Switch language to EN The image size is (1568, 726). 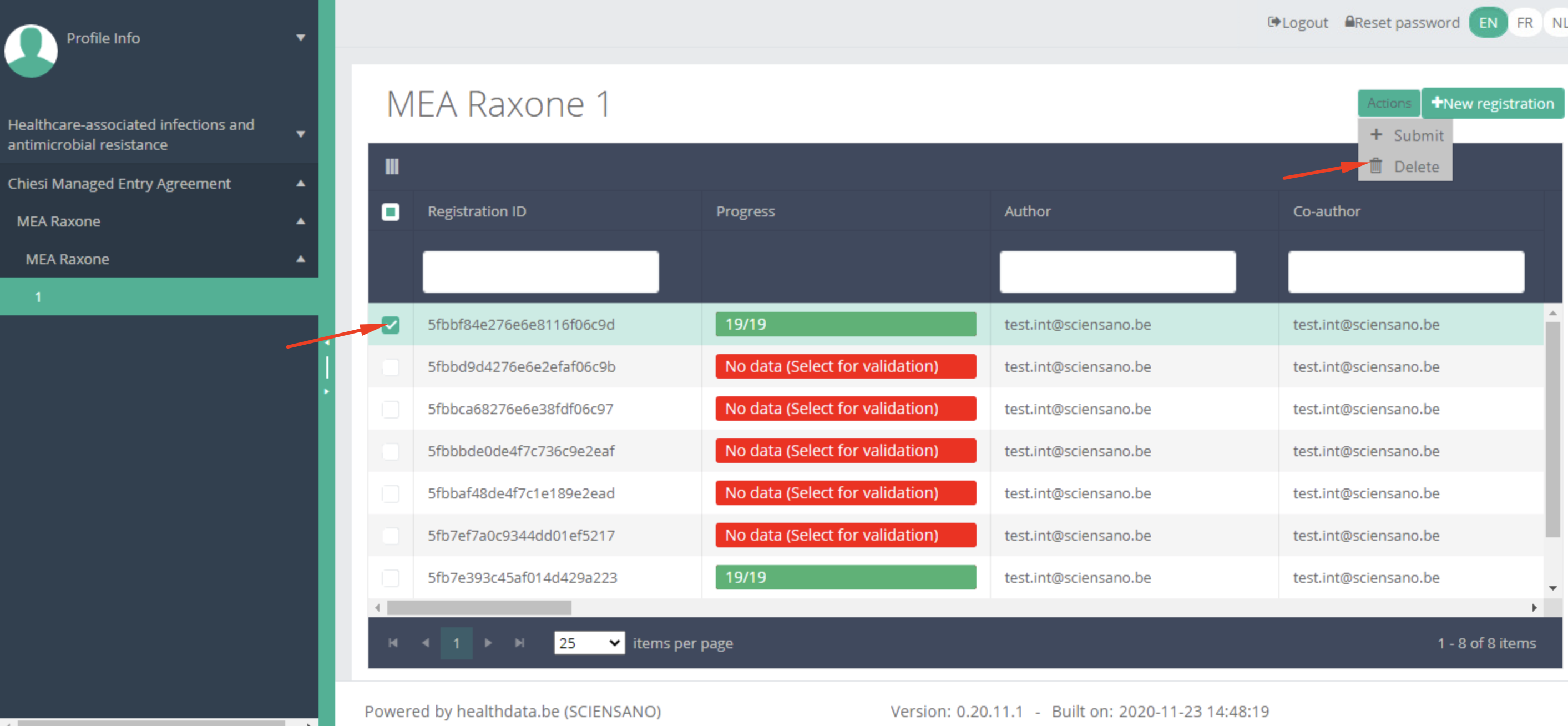click(1488, 23)
